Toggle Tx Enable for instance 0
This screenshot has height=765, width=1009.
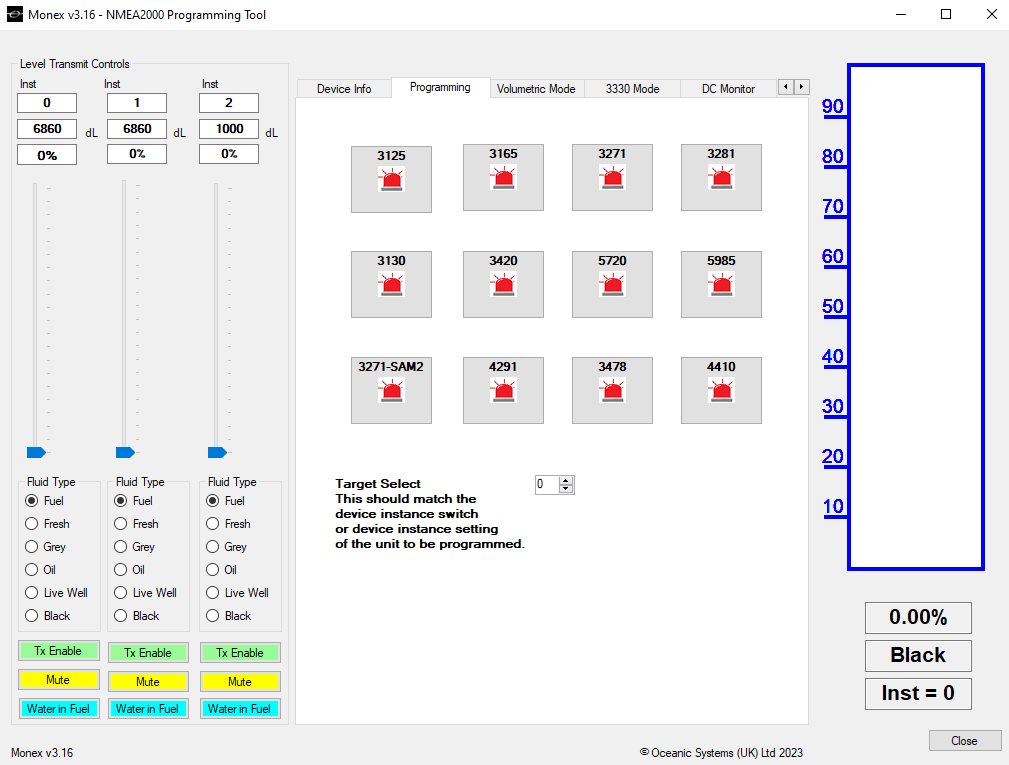[58, 651]
